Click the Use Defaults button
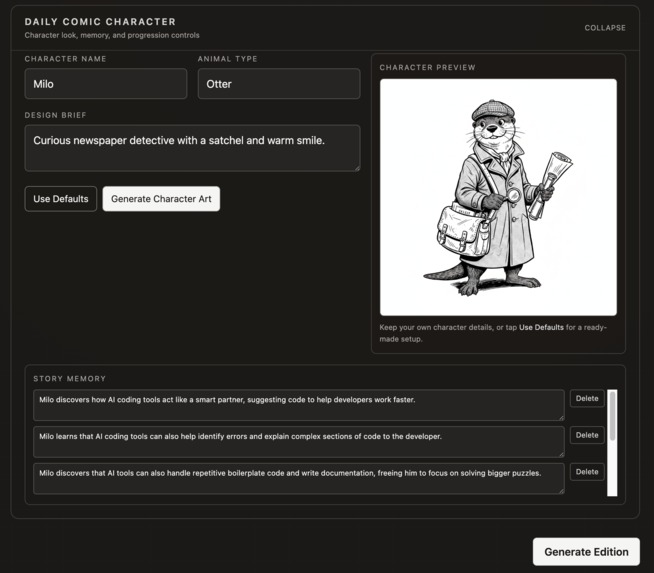Screen dimensions: 654x573 [61, 199]
